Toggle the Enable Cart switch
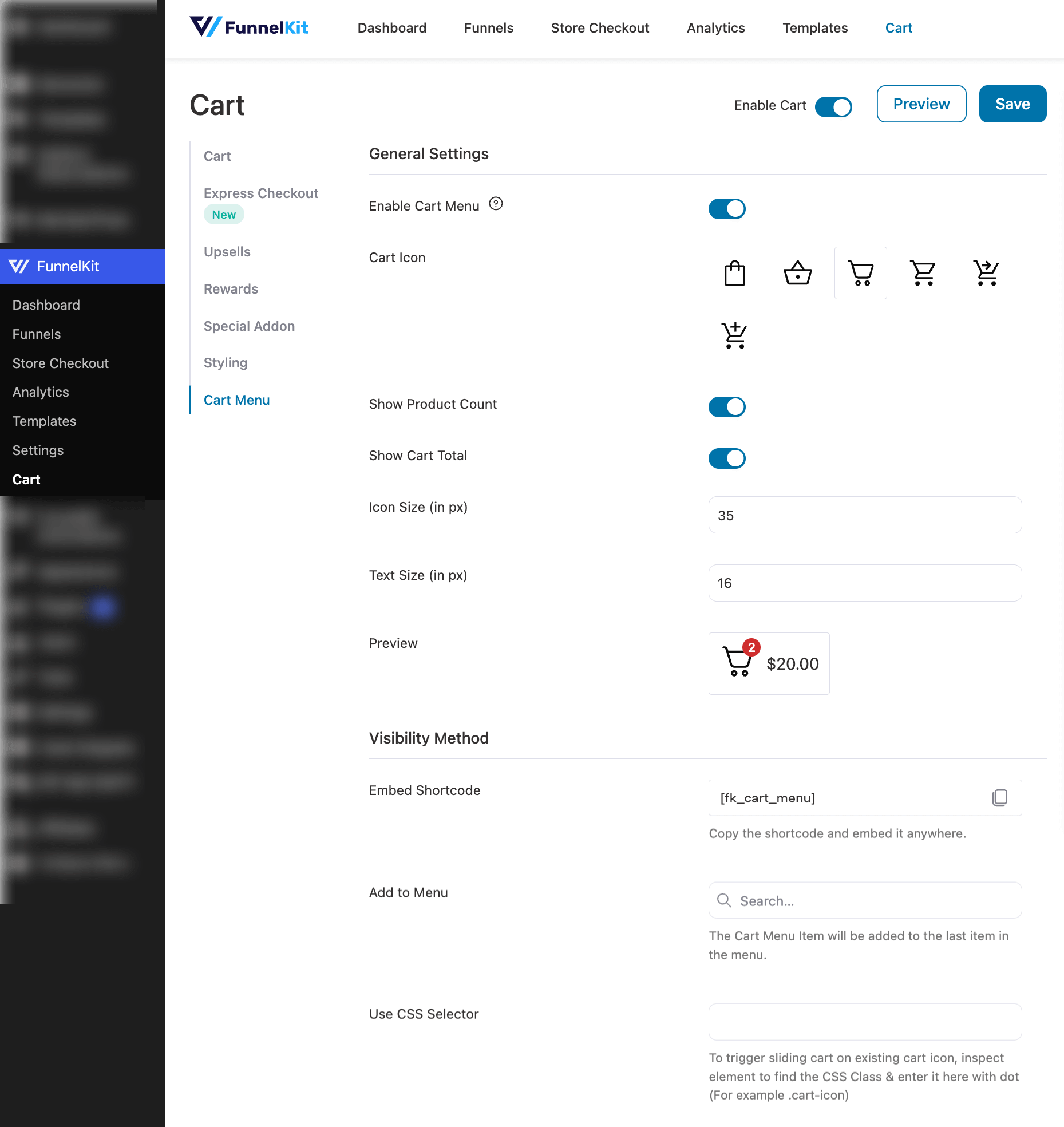Viewport: 1064px width, 1127px height. pyautogui.click(x=833, y=106)
